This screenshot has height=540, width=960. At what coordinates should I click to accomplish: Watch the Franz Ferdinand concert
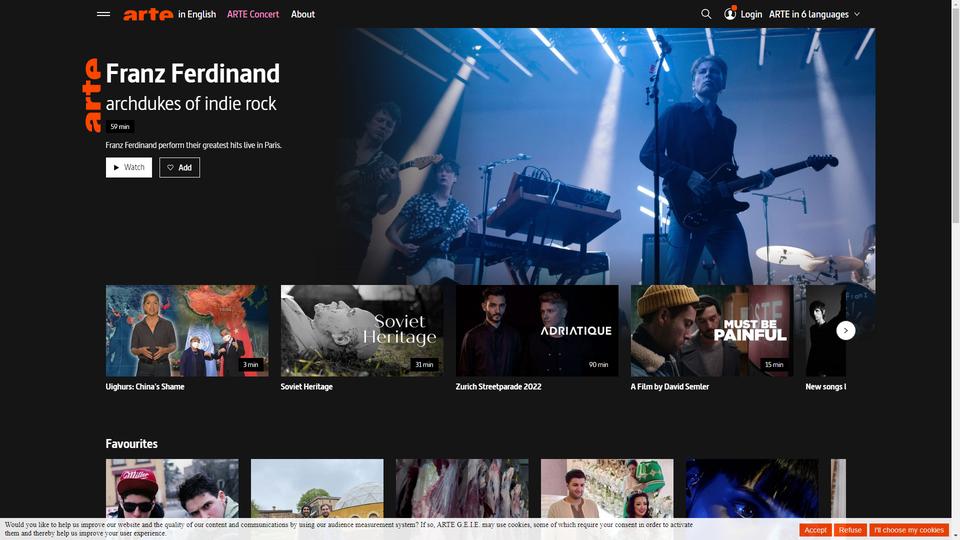(129, 167)
